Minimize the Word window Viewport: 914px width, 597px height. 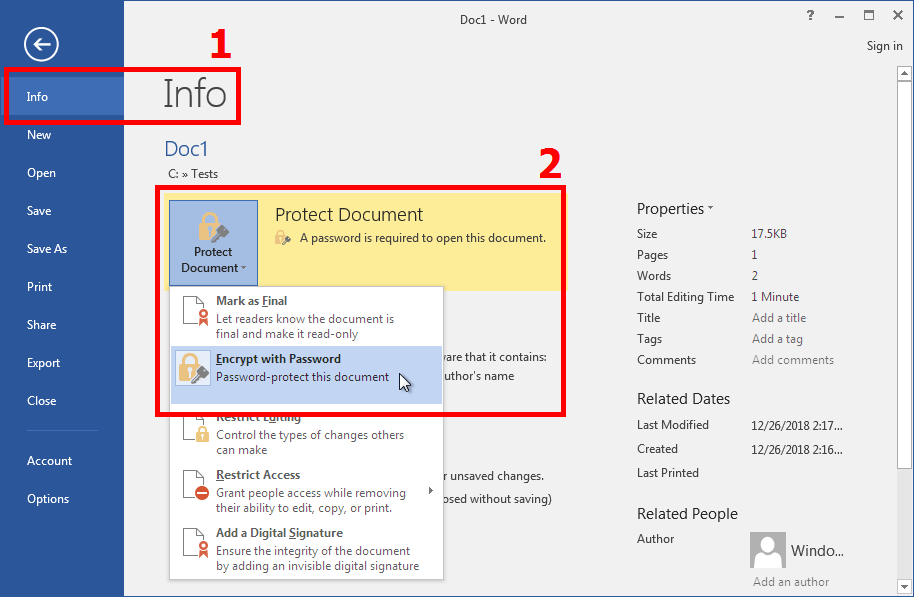pos(839,16)
